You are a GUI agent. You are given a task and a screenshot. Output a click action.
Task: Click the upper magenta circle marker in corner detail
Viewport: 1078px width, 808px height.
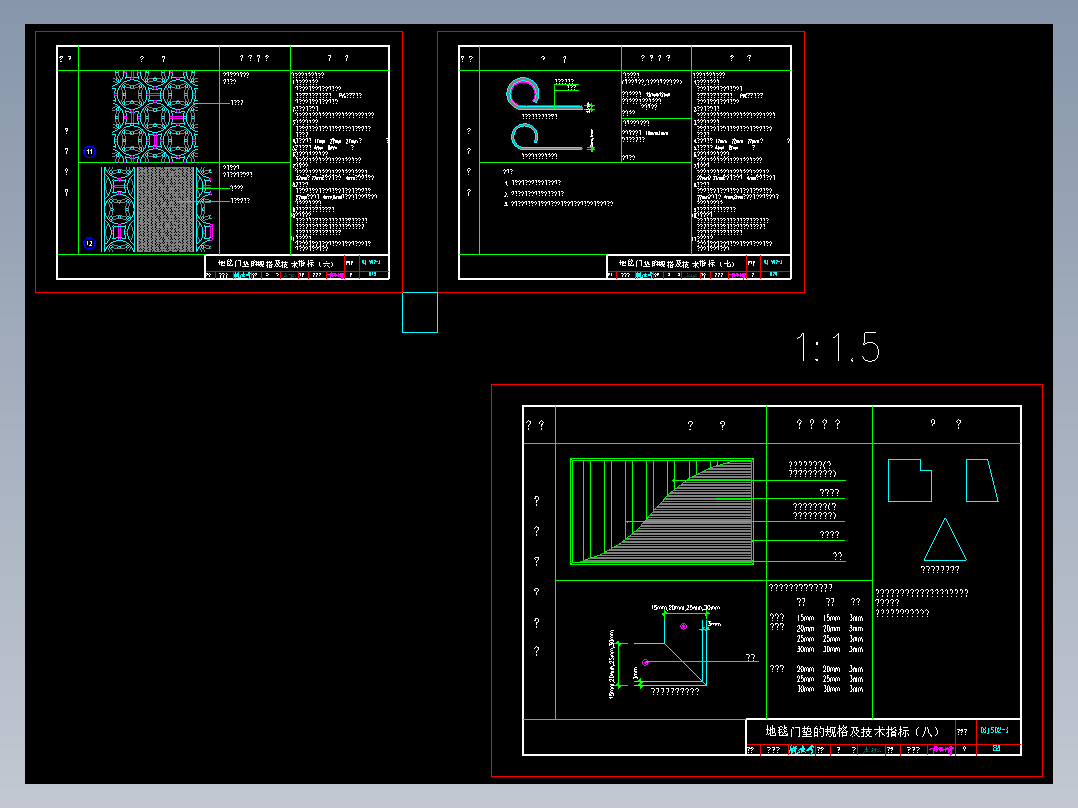coord(683,626)
